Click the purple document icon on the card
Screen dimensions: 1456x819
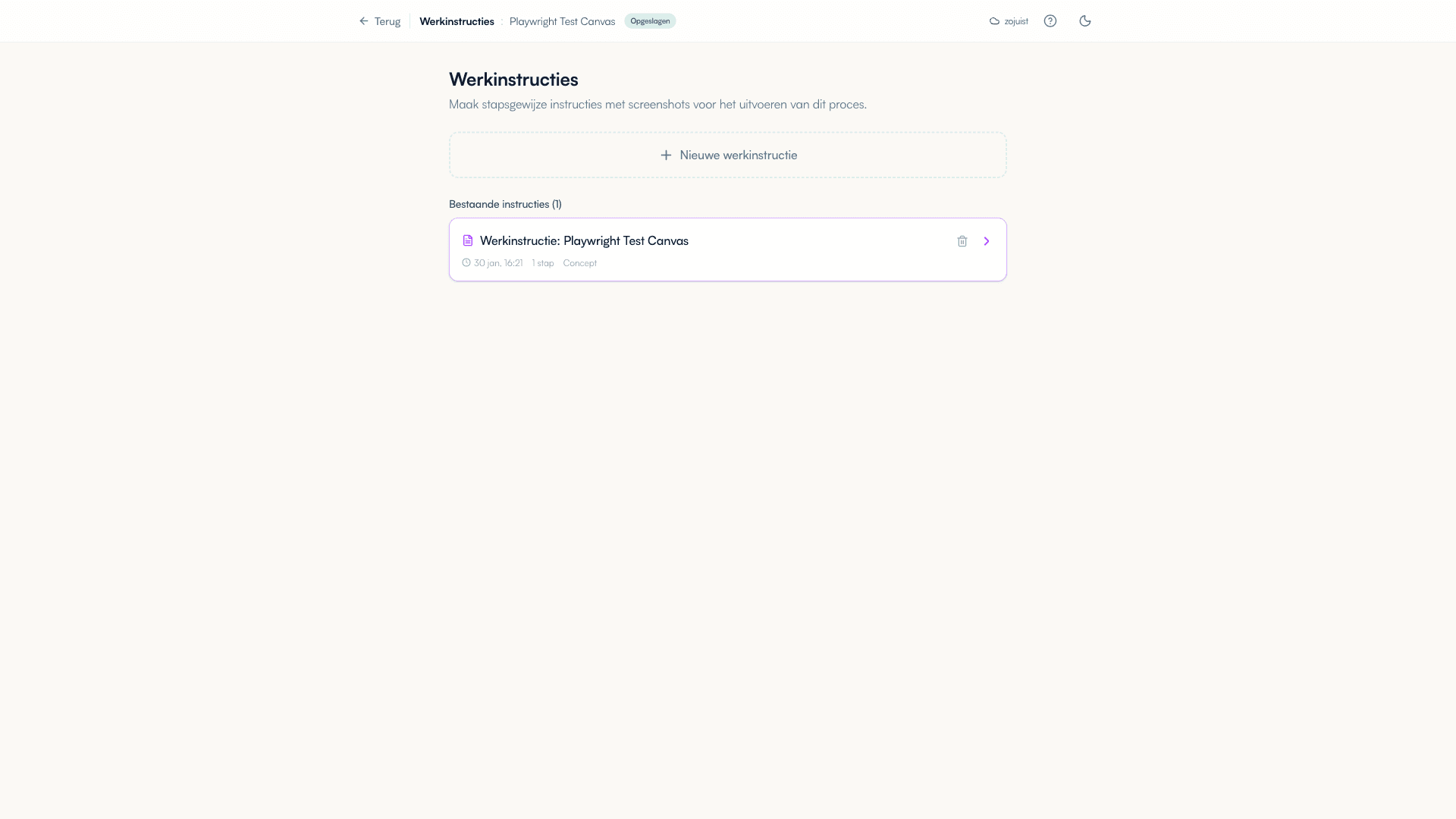pos(468,240)
